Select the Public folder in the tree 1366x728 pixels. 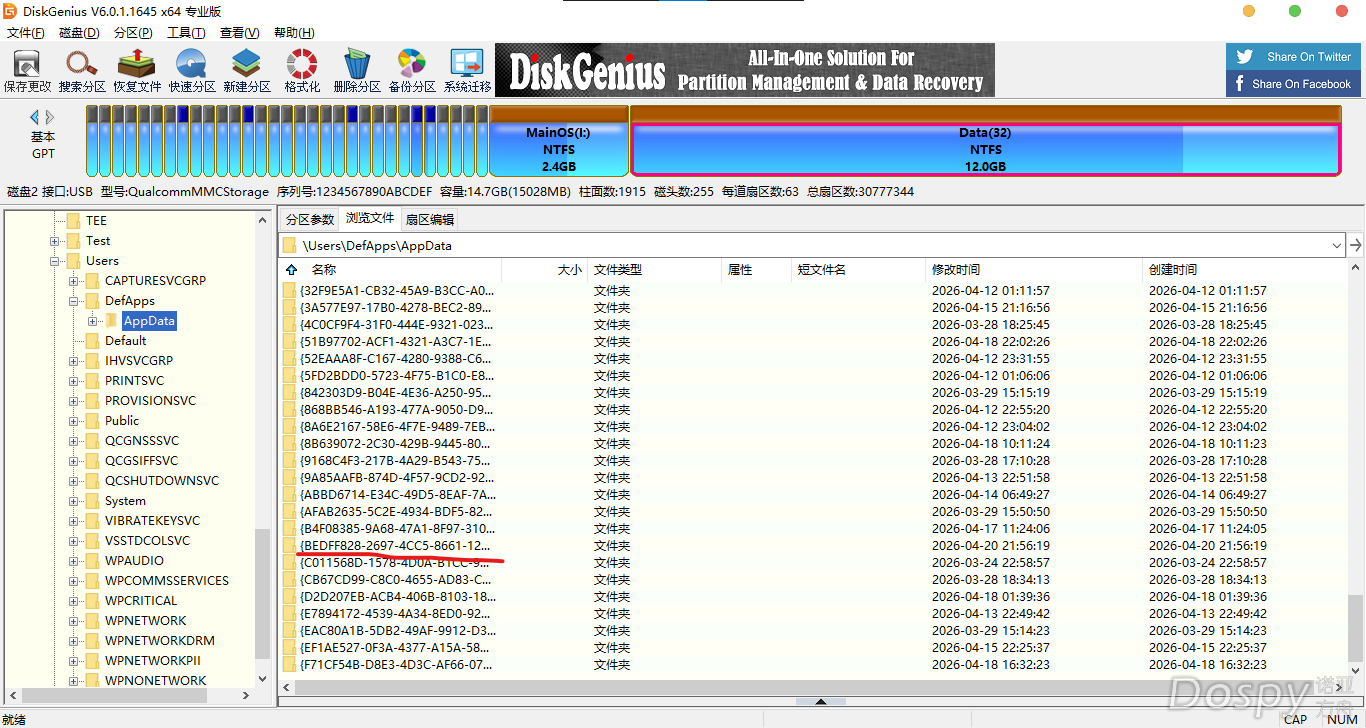(122, 421)
